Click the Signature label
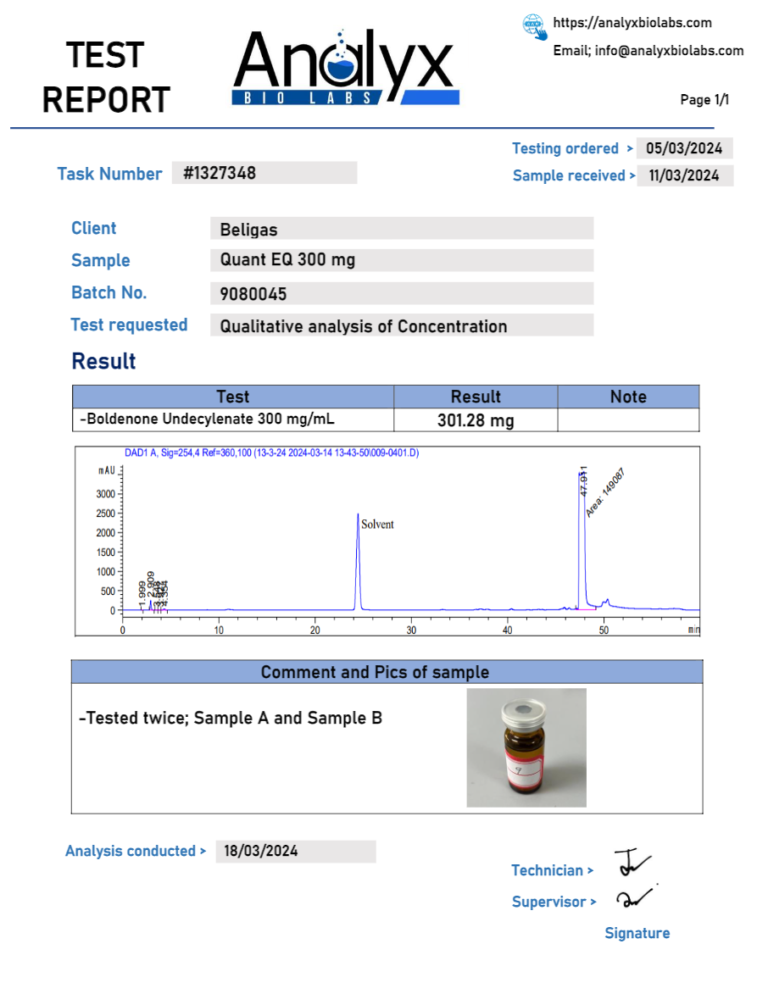The width and height of the screenshot is (768, 994). [637, 933]
